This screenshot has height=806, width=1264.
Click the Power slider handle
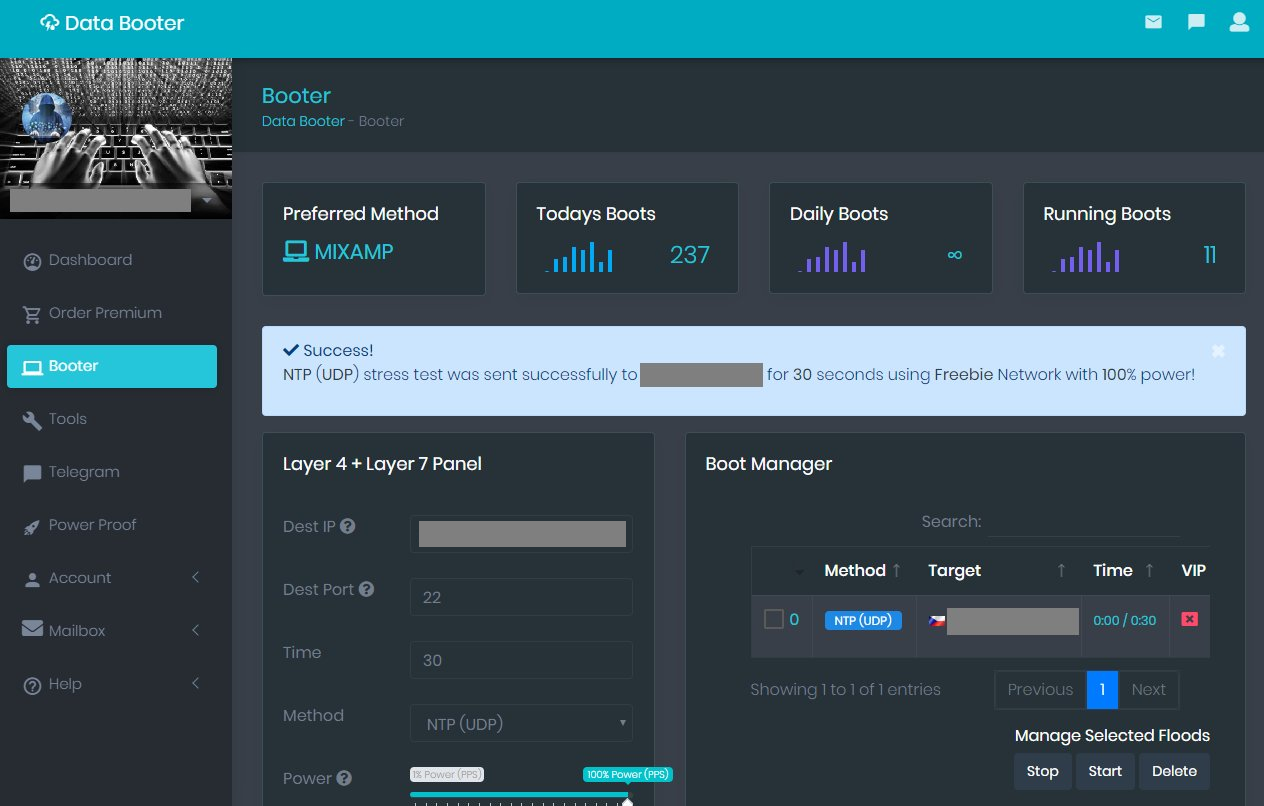(627, 801)
